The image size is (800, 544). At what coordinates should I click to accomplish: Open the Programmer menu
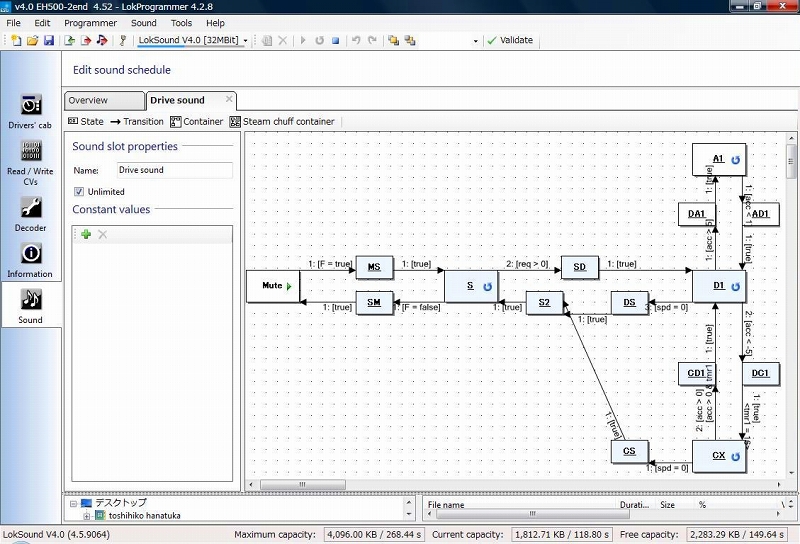(x=90, y=23)
